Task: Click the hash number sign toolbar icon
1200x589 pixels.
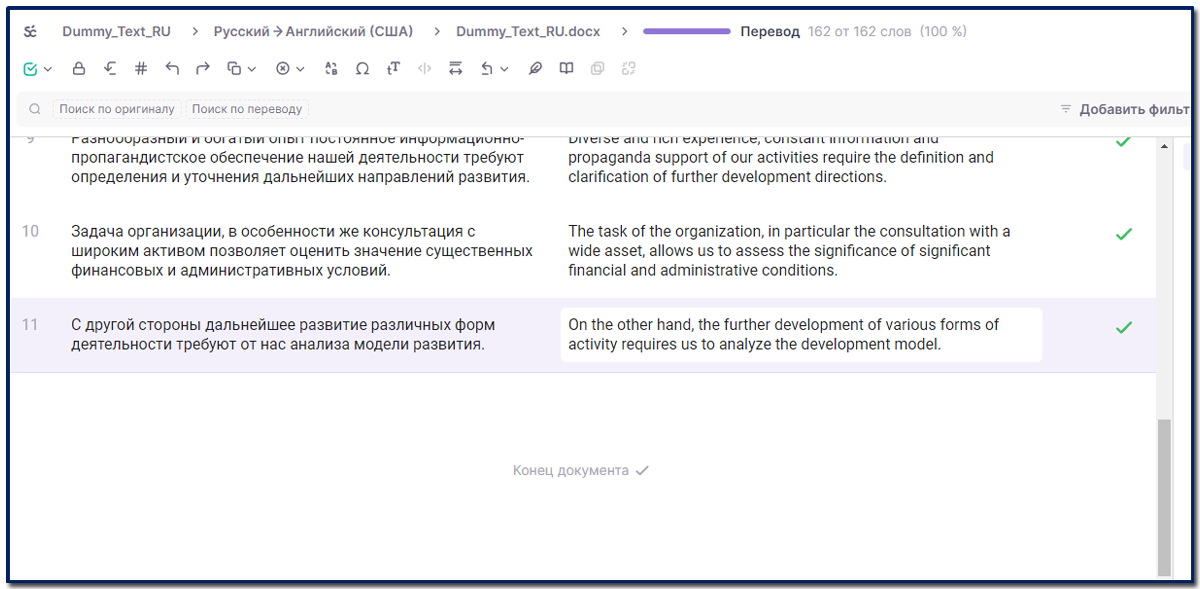Action: [x=141, y=69]
